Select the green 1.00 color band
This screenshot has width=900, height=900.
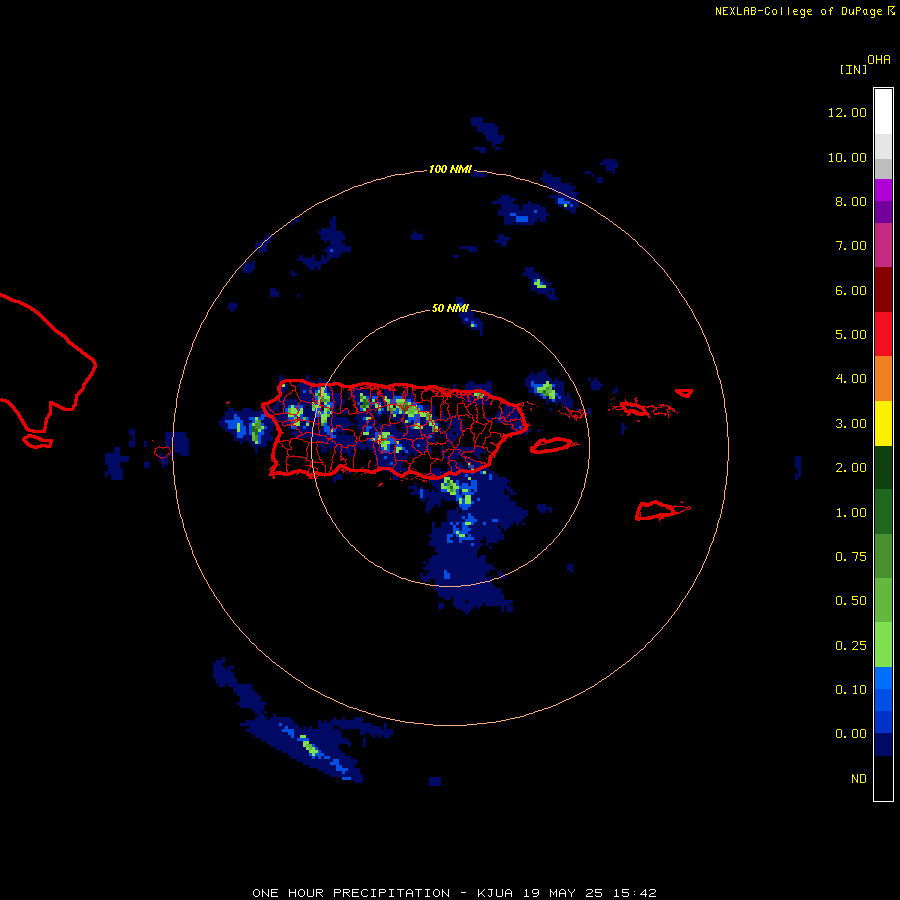(x=883, y=512)
